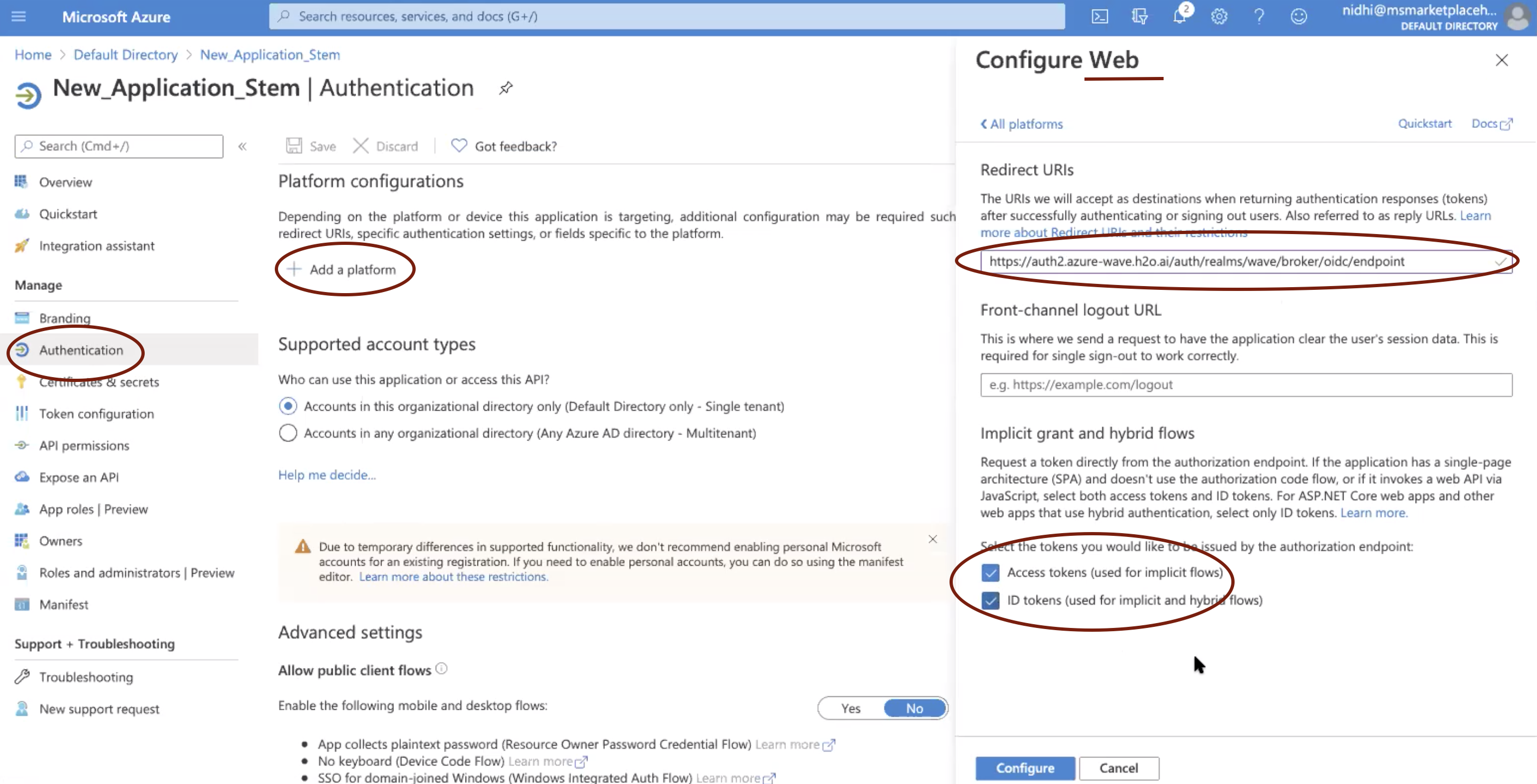The width and height of the screenshot is (1537, 784).
Task: Set public client flows toggle to No
Action: [x=914, y=708]
